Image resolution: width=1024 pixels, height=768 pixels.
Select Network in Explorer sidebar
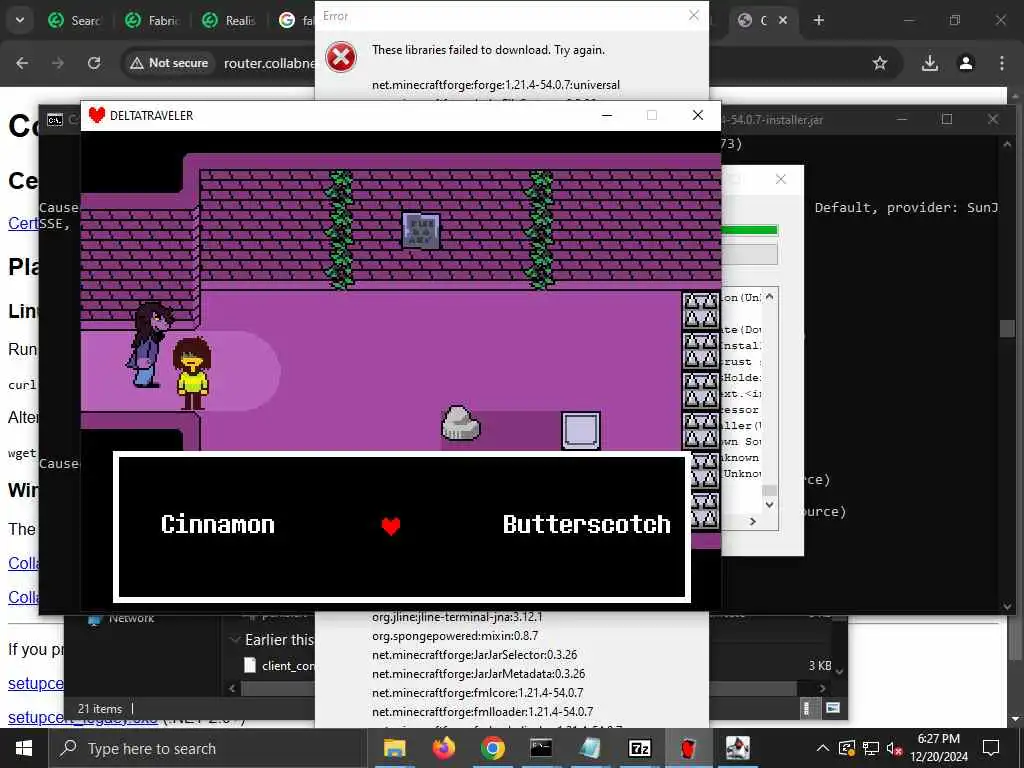121,618
